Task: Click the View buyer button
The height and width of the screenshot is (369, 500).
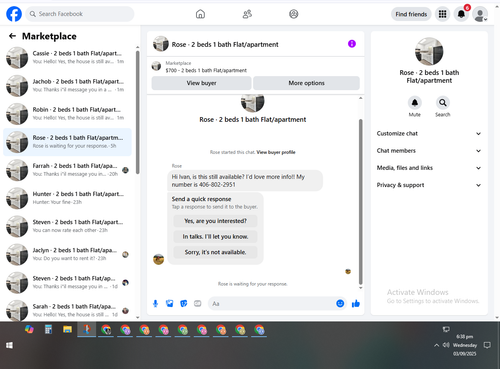Action: click(201, 83)
